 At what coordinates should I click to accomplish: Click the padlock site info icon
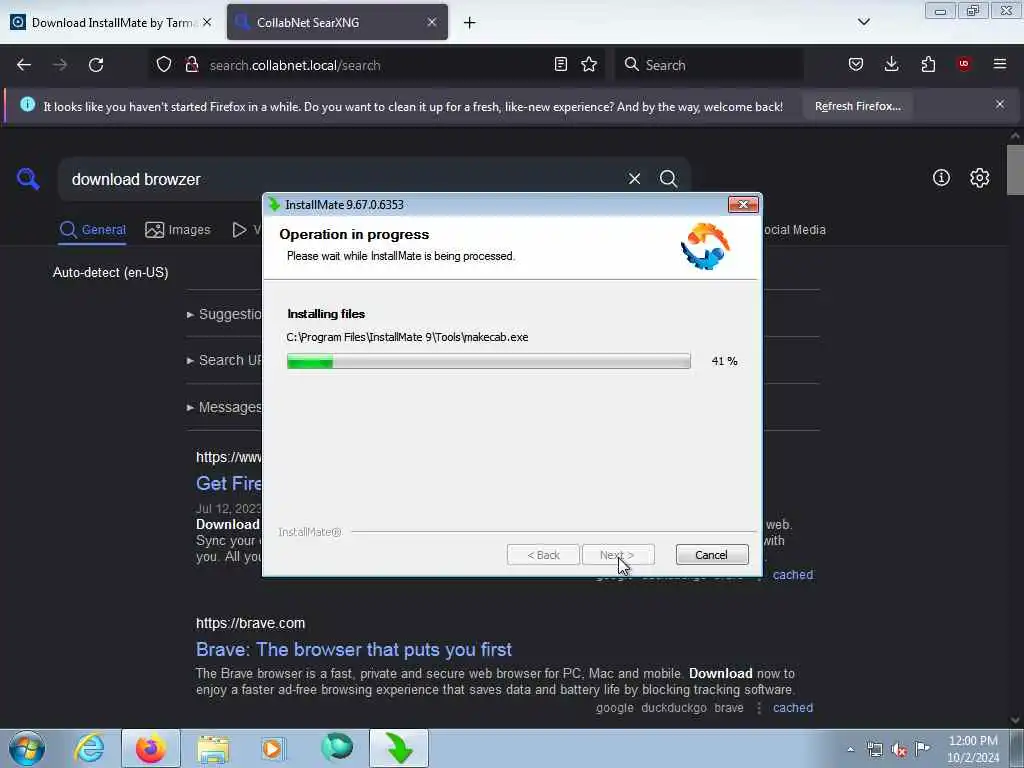coord(191,64)
